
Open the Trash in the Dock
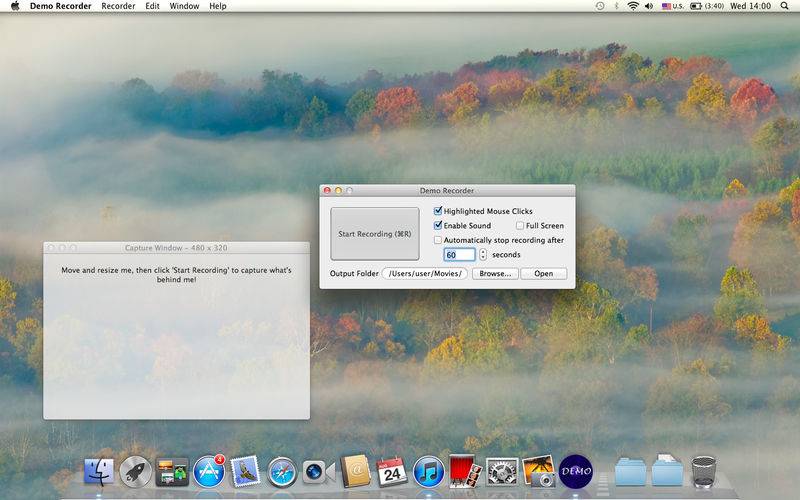pos(704,471)
